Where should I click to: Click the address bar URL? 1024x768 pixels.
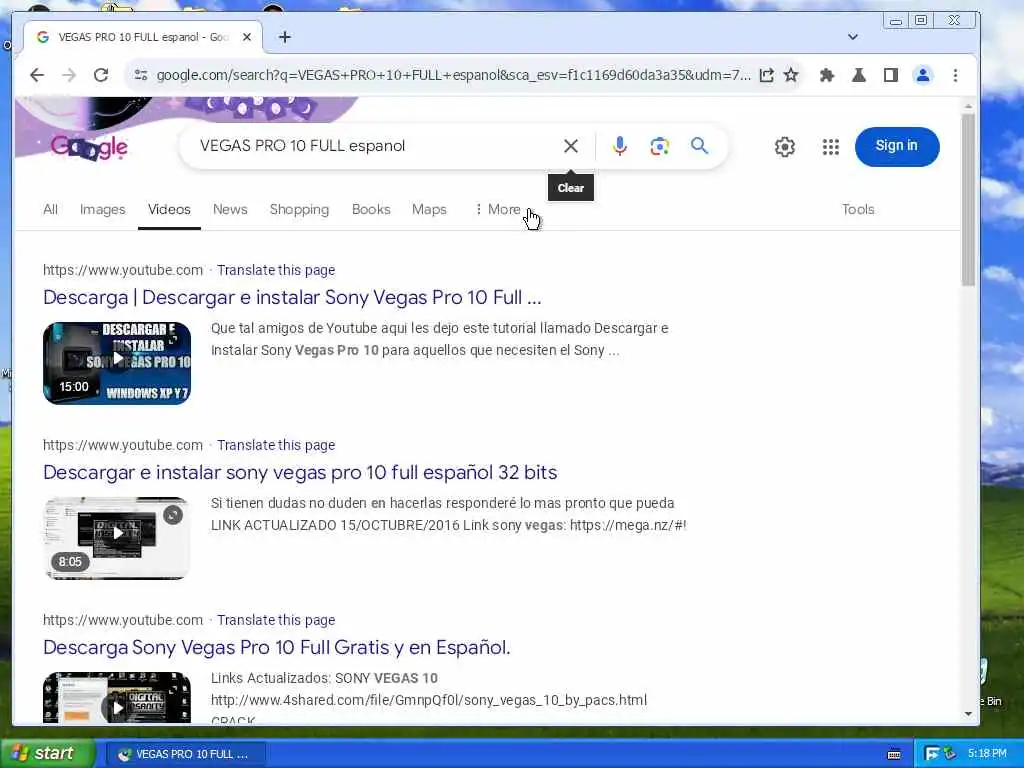454,75
